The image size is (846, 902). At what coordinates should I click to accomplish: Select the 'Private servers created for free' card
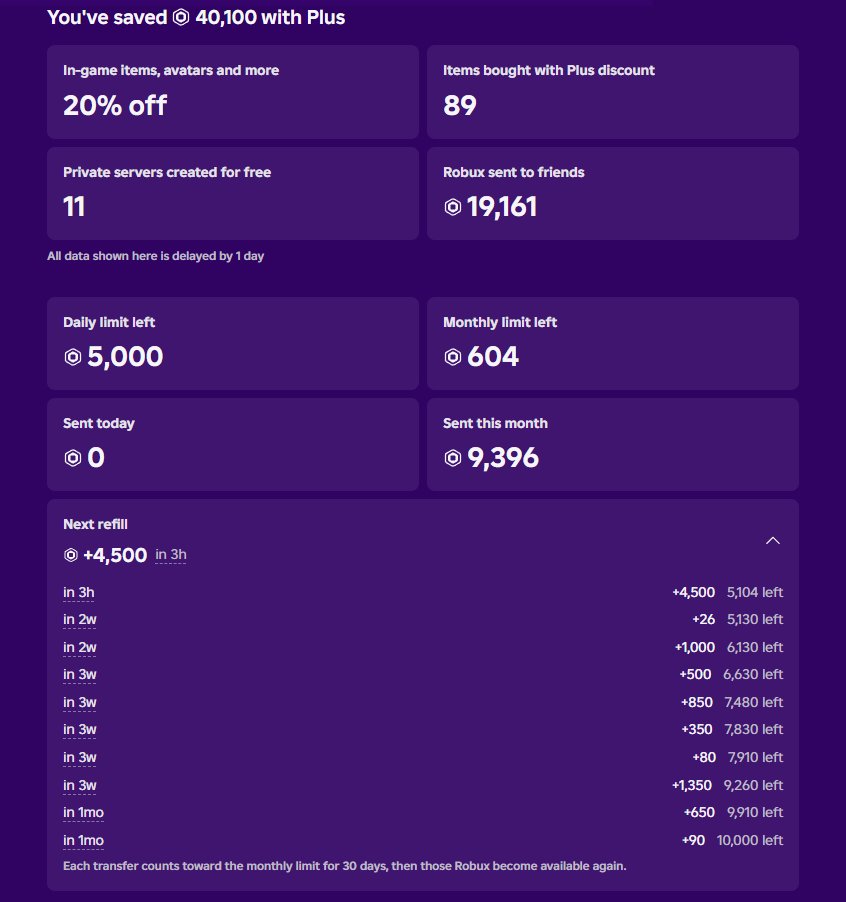tap(233, 193)
